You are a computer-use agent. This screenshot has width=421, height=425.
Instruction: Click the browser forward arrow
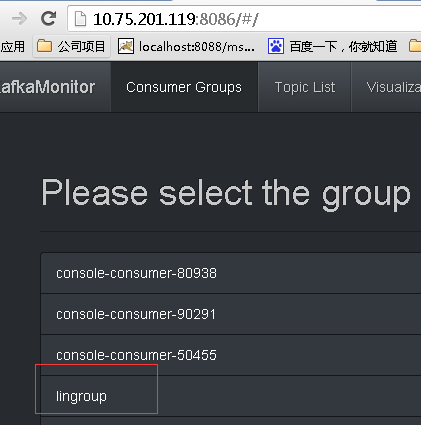coord(19,19)
